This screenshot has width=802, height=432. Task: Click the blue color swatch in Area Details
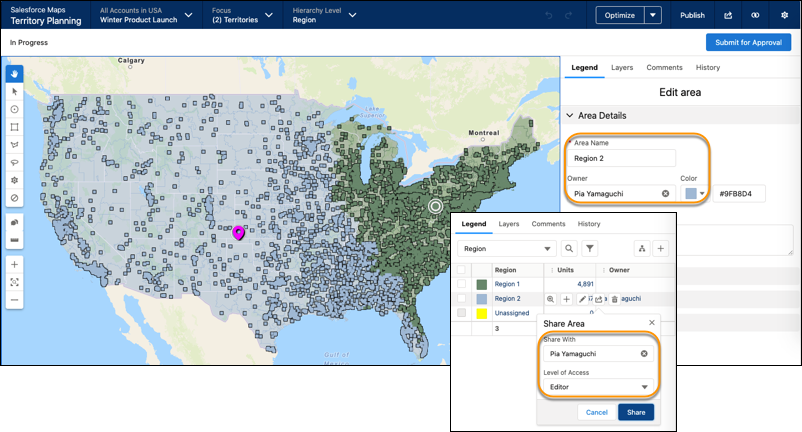point(691,194)
